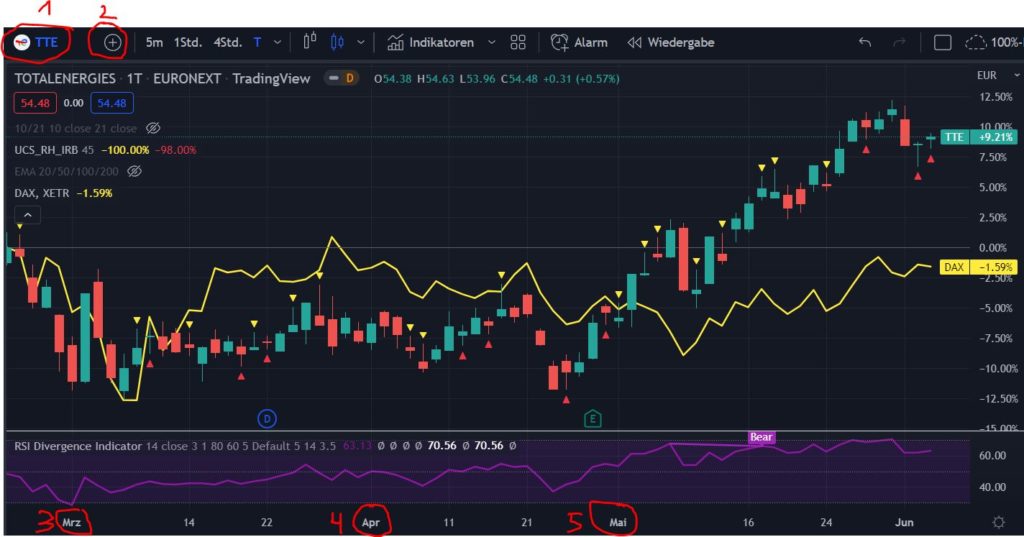This screenshot has width=1024, height=537.
Task: Click the redo arrow icon
Action: pos(899,42)
